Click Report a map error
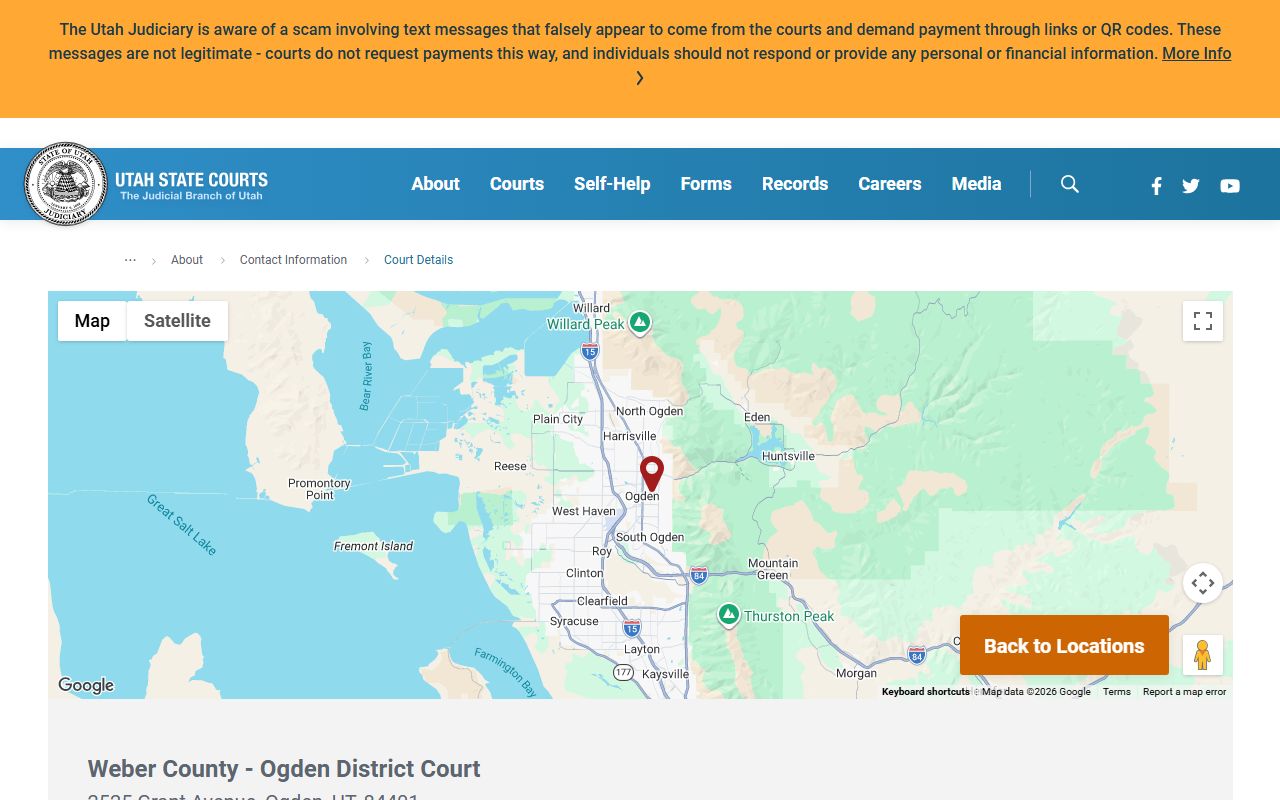Viewport: 1280px width, 800px height. pos(1184,692)
